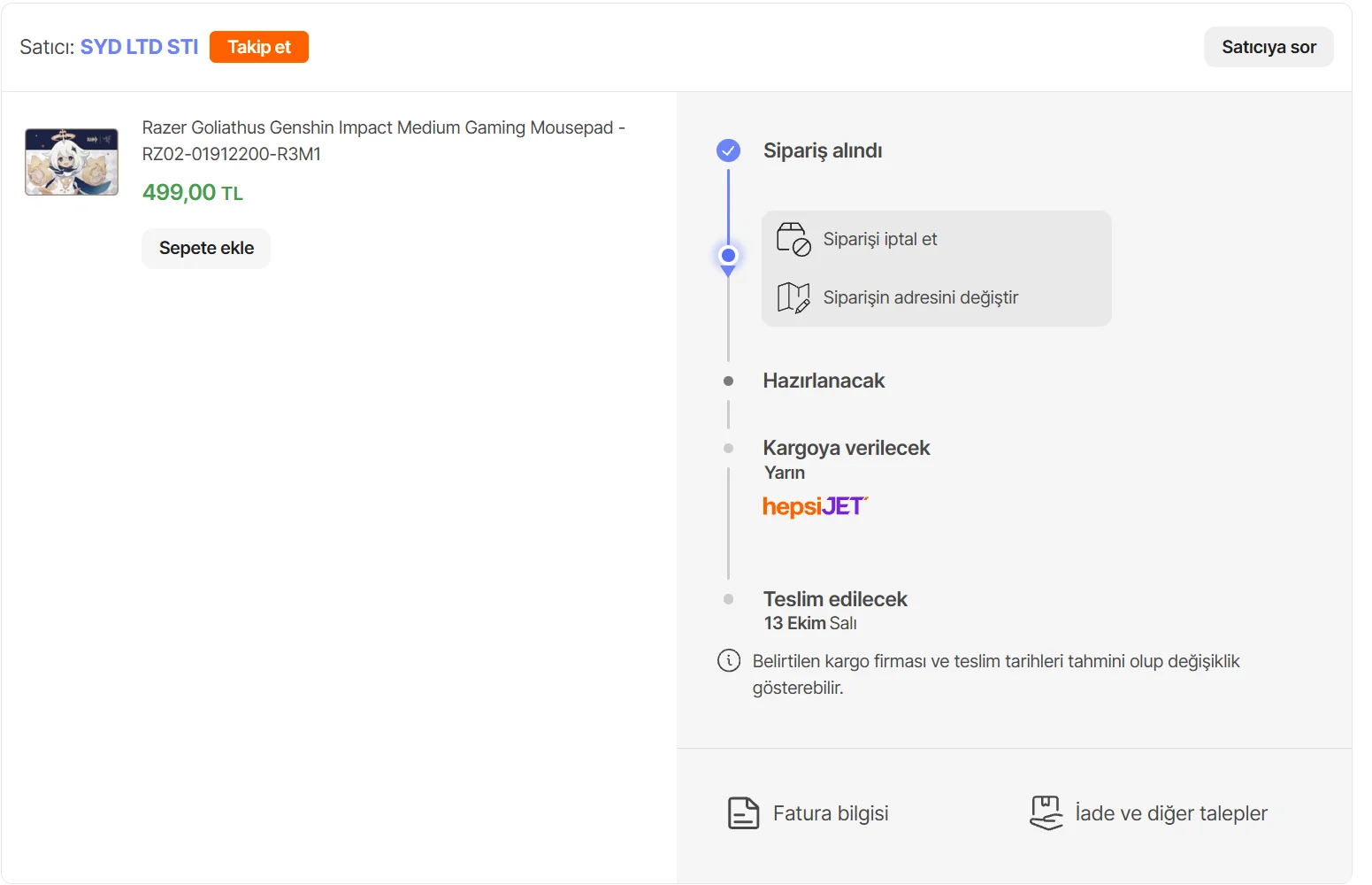The image size is (1372, 885).
Task: Click the Belirtilen kargo firması disclaimer text
Action: (x=996, y=674)
